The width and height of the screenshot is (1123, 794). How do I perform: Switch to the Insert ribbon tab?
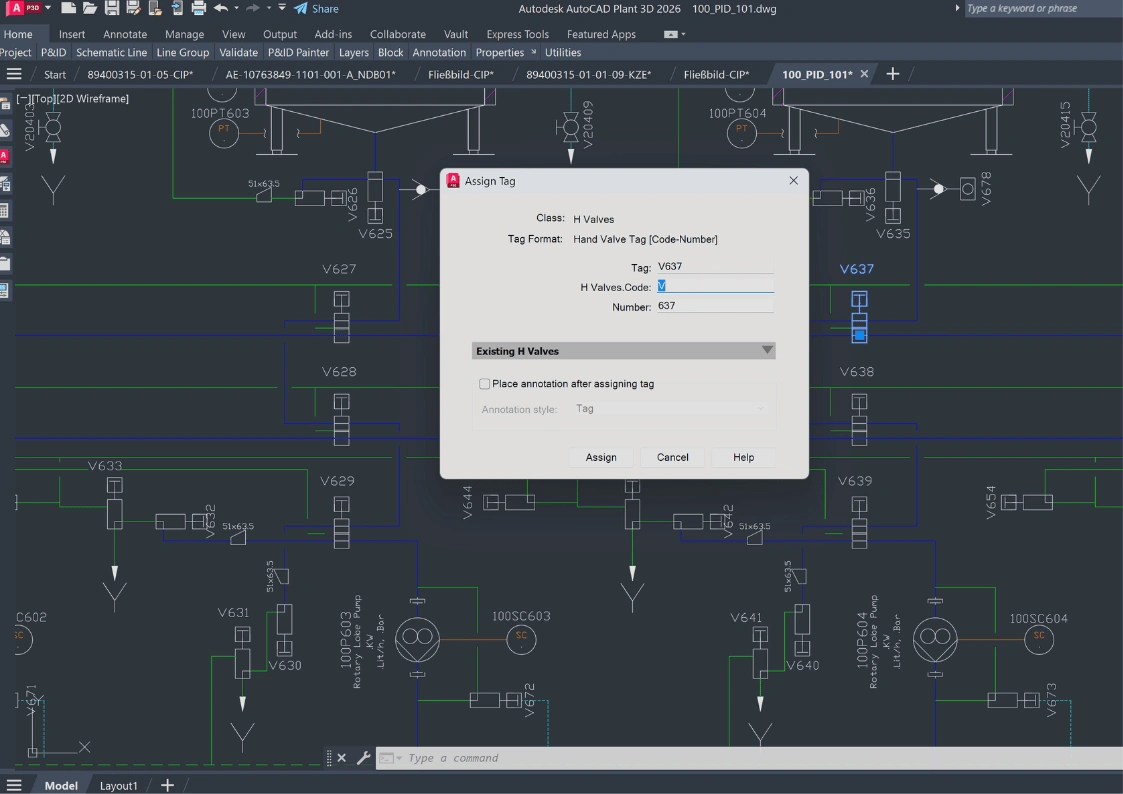pos(72,34)
